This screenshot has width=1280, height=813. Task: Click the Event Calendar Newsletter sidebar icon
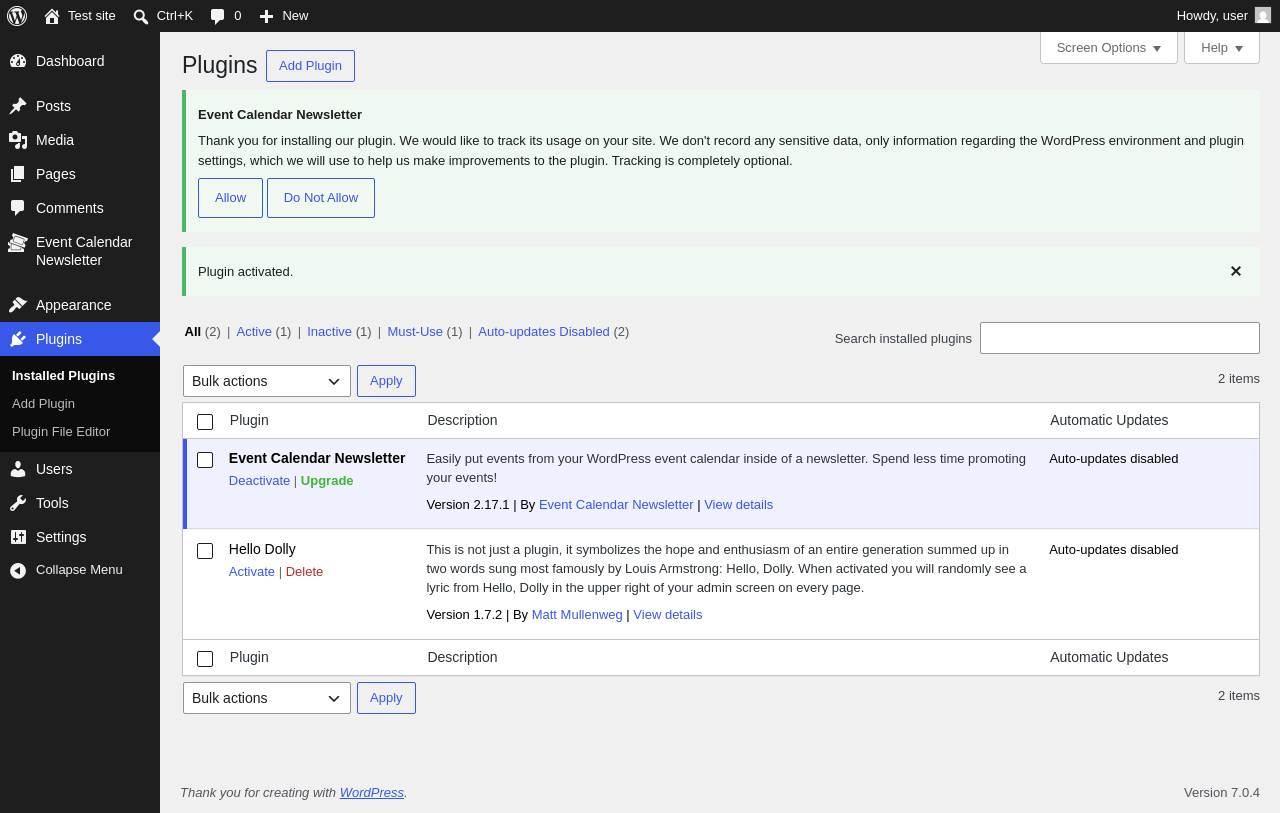pyautogui.click(x=18, y=242)
